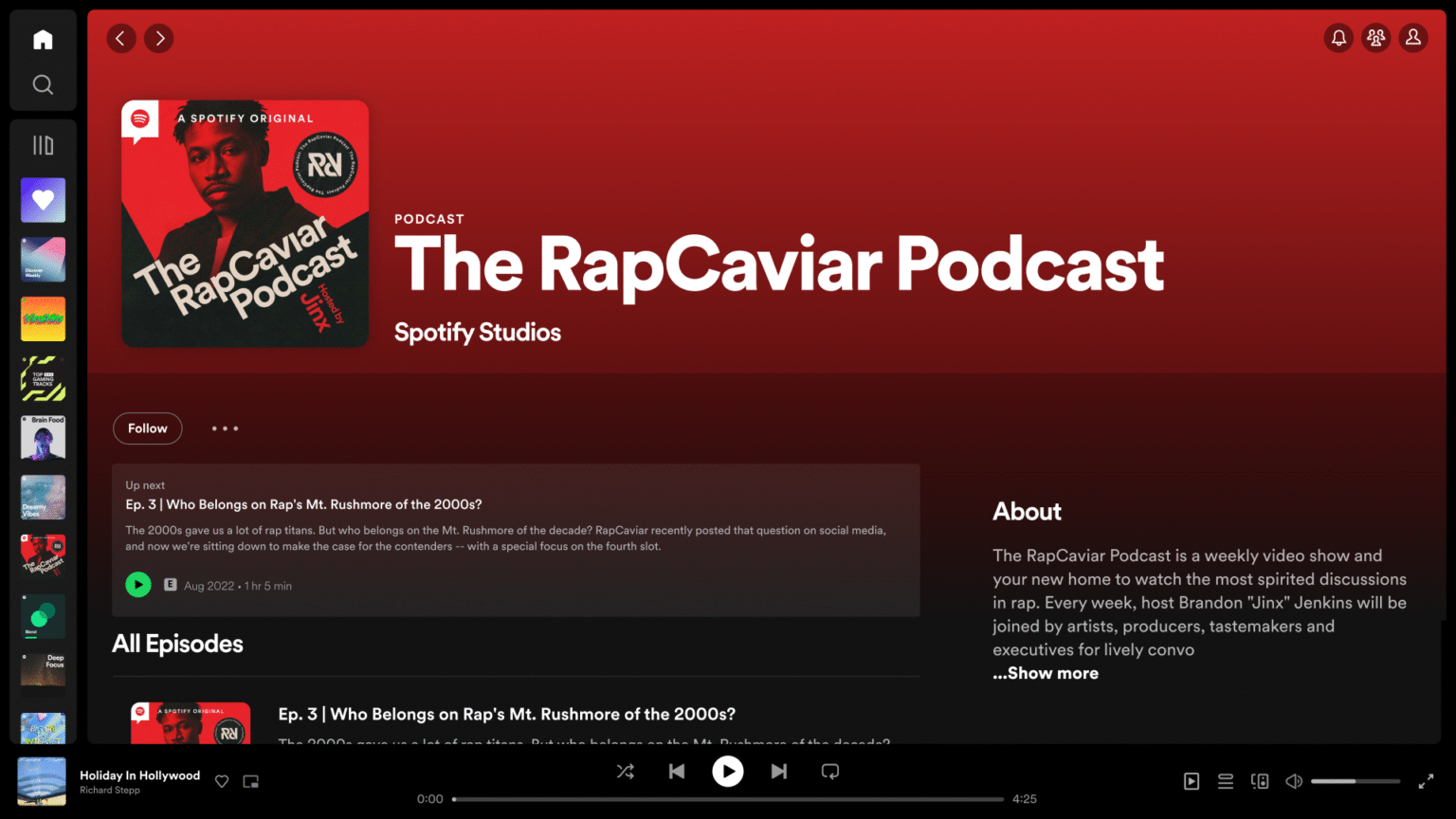Viewport: 1456px width, 819px height.
Task: Select the Search icon
Action: 43,84
